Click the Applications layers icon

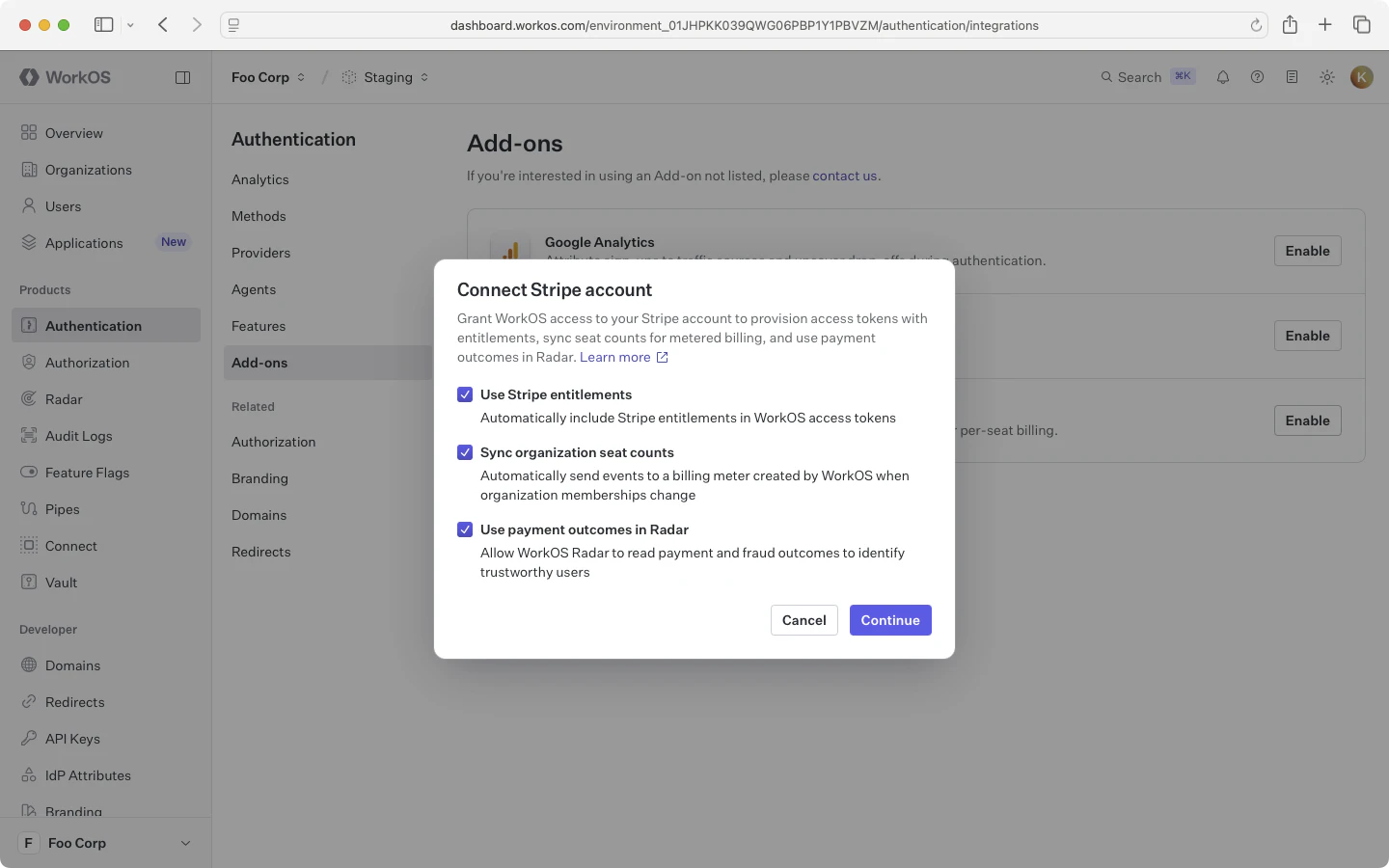(x=29, y=243)
